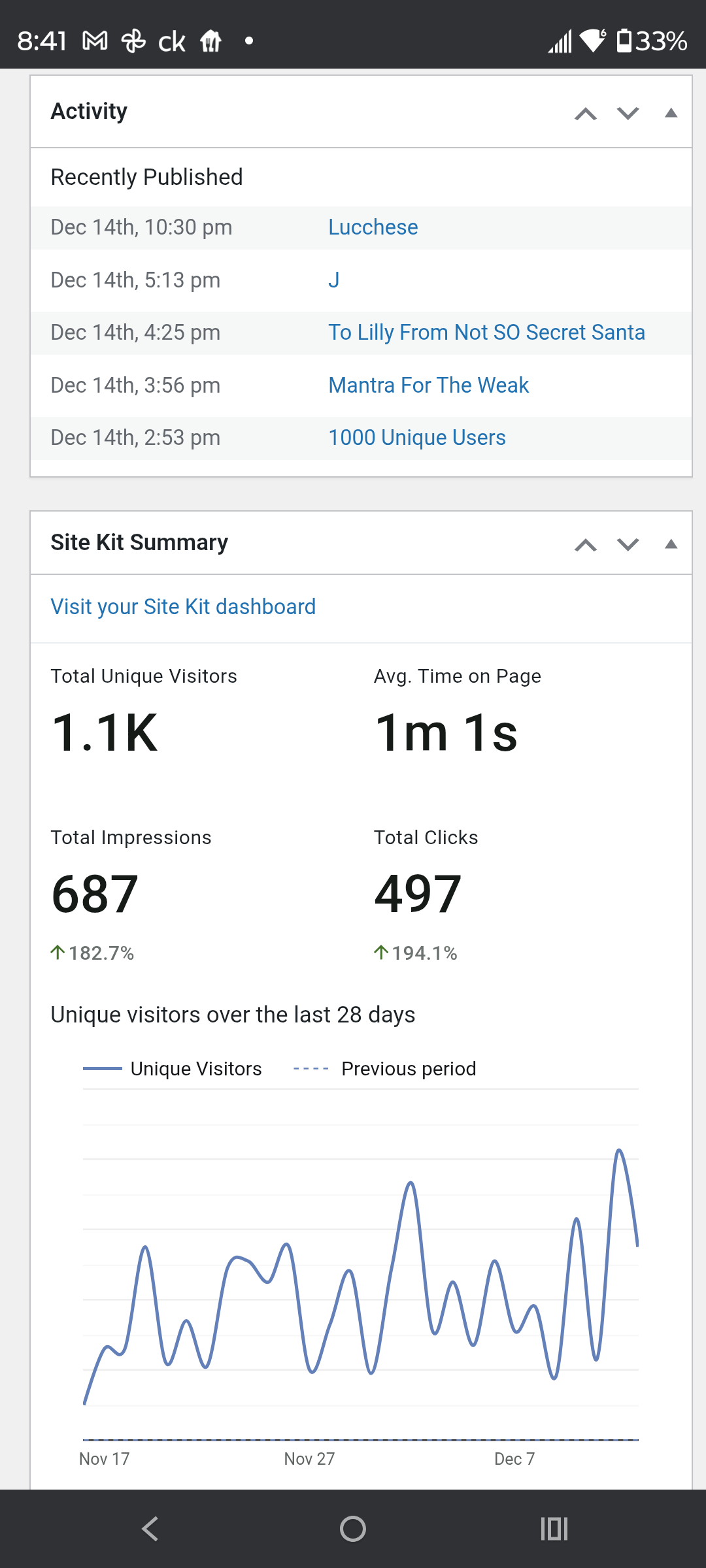The image size is (706, 1568).
Task: Tap the Gmail notification icon in status bar
Action: coord(95,41)
